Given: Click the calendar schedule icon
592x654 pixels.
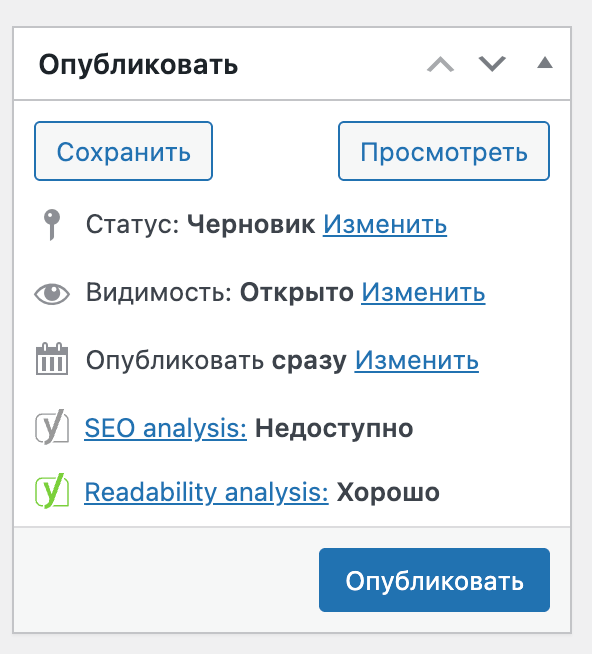Looking at the screenshot, I should (x=52, y=359).
